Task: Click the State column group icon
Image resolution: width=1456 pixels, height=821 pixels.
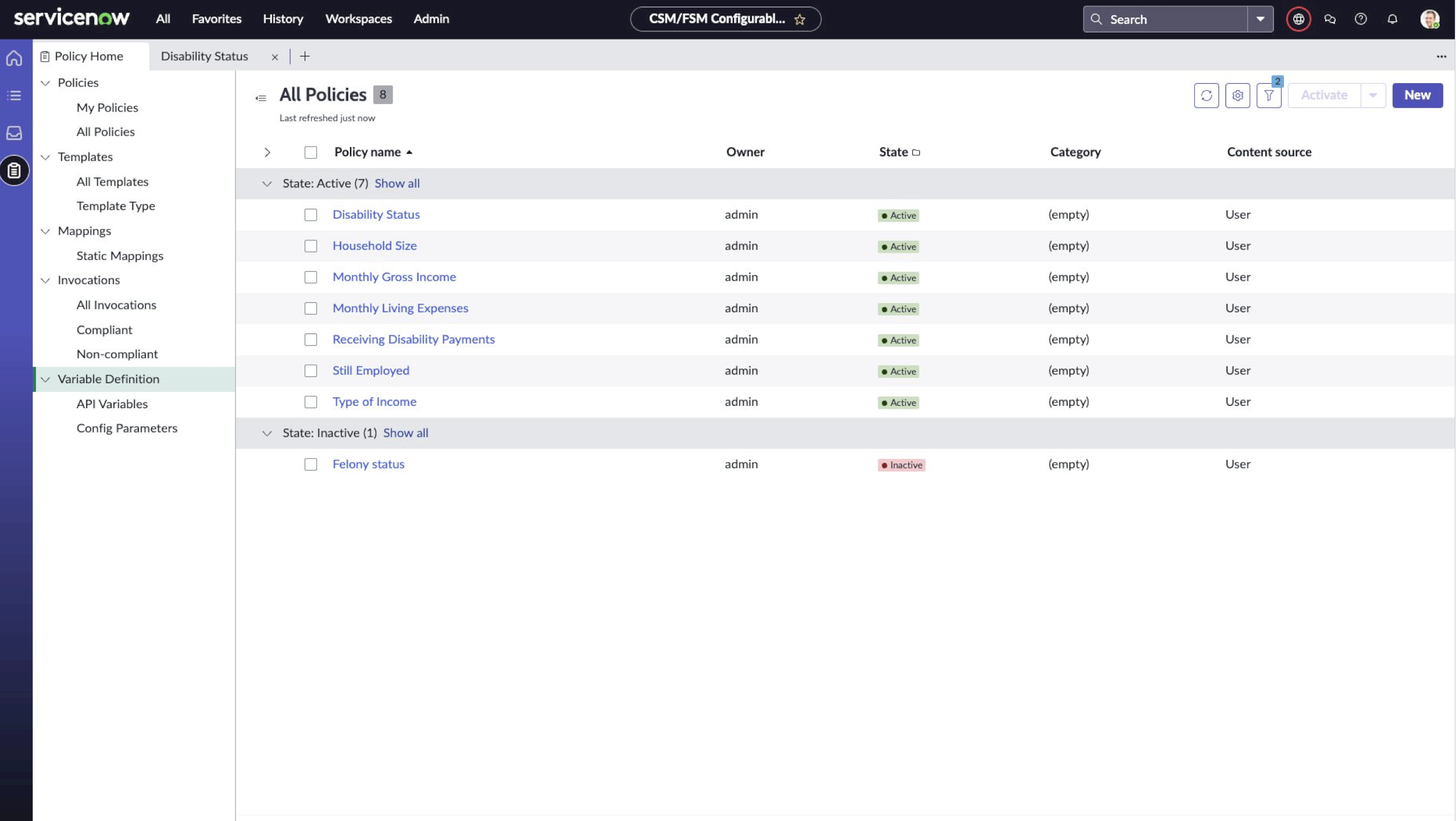Action: (x=916, y=152)
